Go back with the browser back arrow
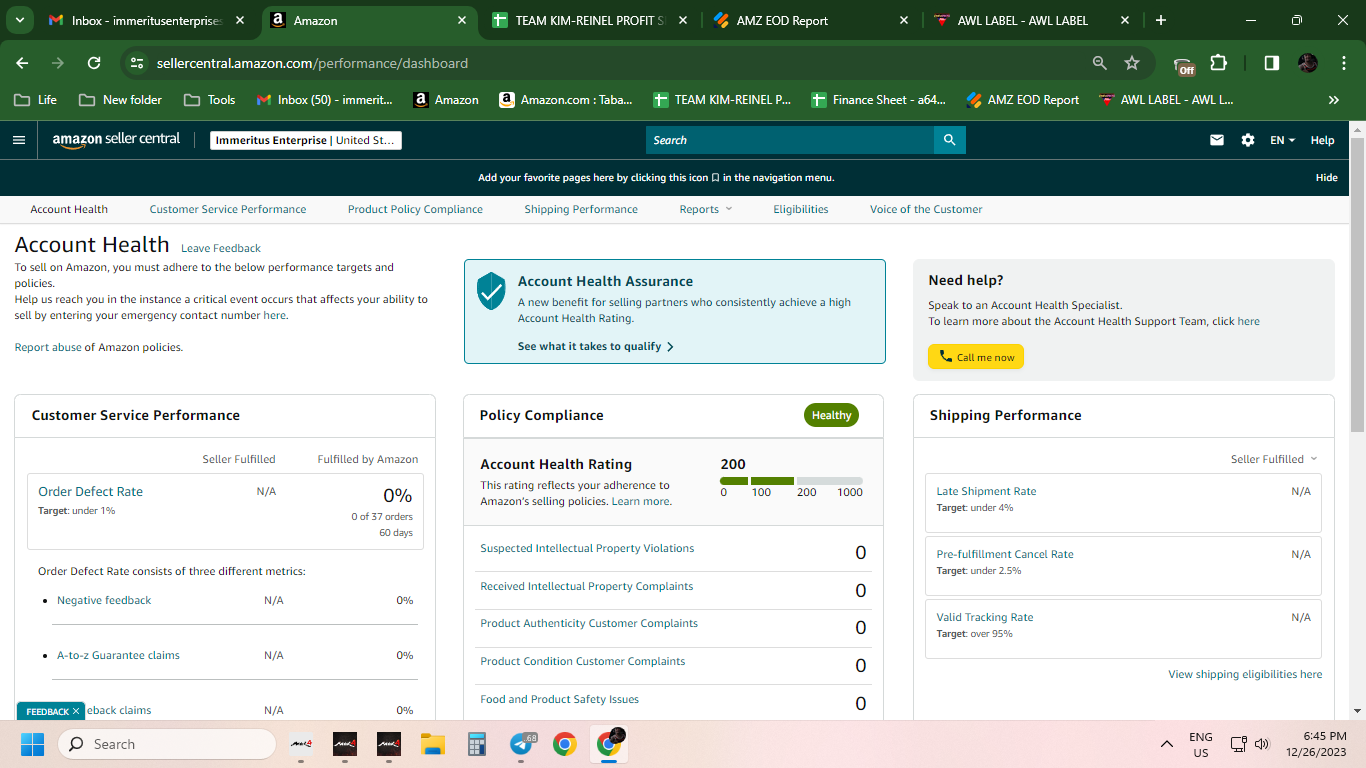The width and height of the screenshot is (1366, 768). [x=23, y=63]
